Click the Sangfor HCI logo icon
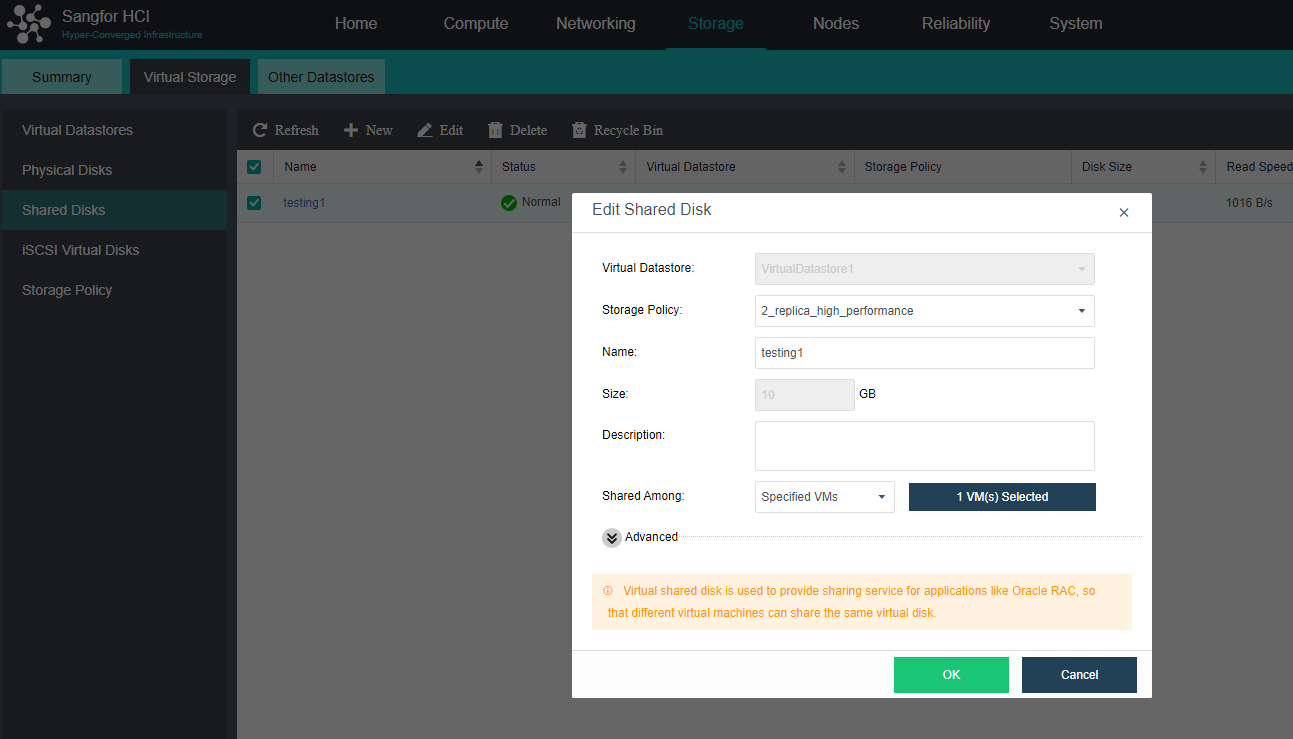 click(28, 24)
